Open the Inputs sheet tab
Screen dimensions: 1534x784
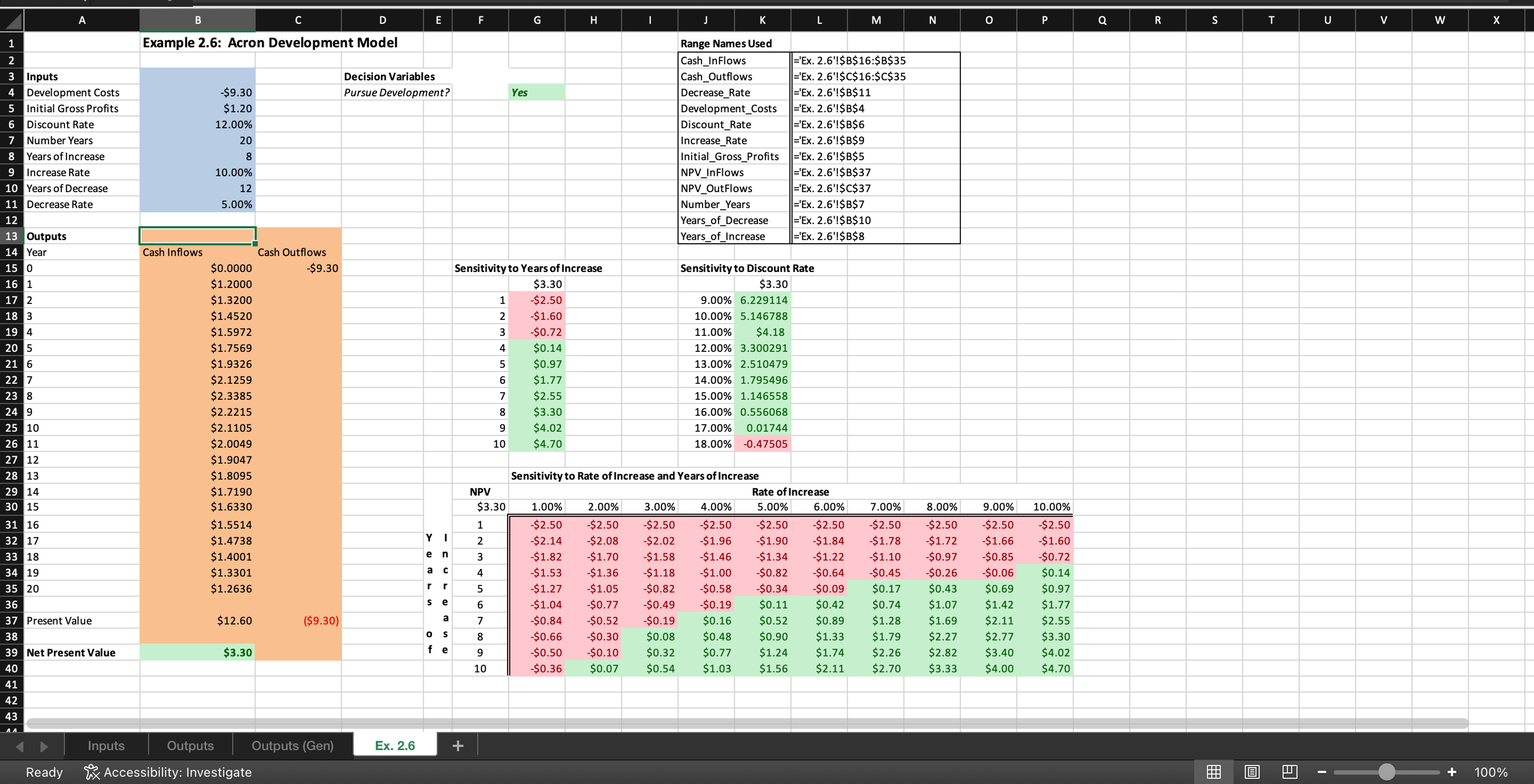[x=106, y=745]
